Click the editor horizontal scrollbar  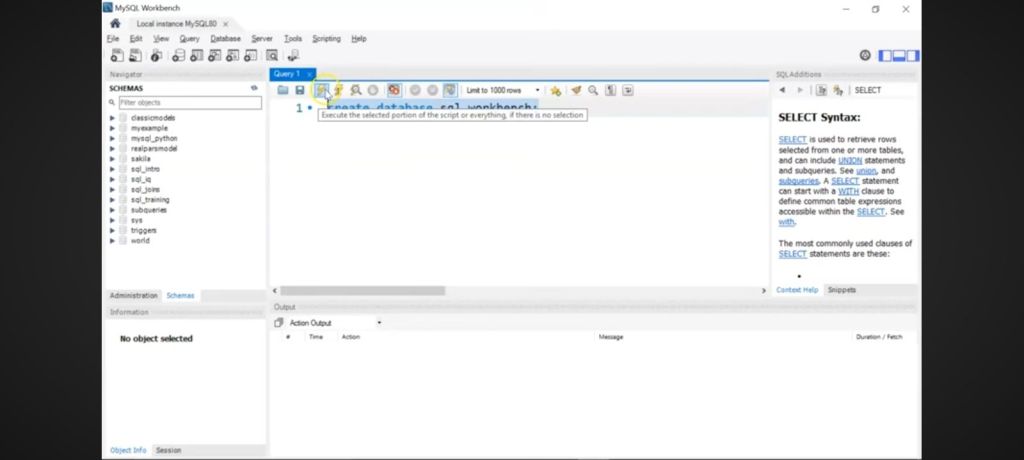pyautogui.click(x=360, y=290)
